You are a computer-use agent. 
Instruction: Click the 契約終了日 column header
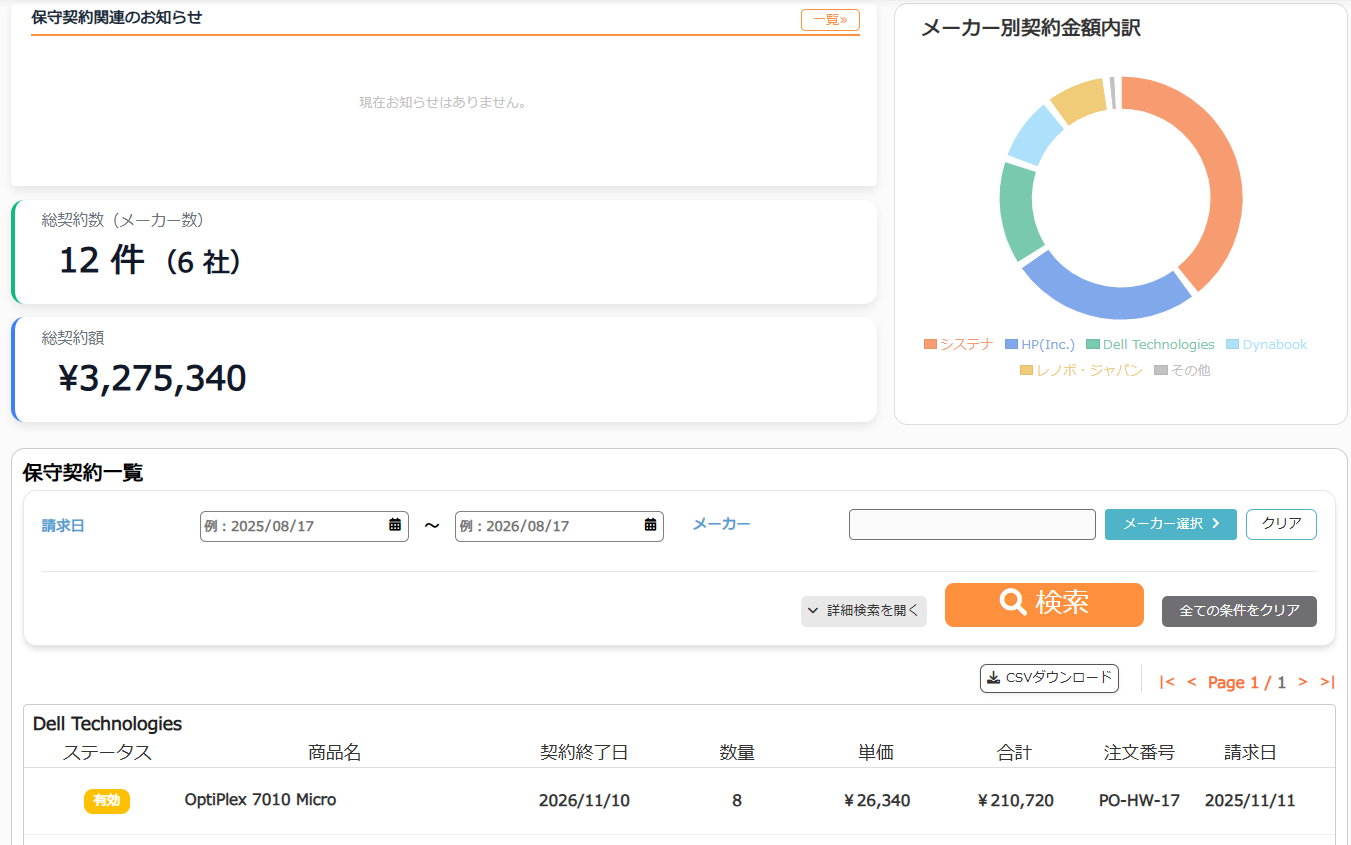(584, 753)
